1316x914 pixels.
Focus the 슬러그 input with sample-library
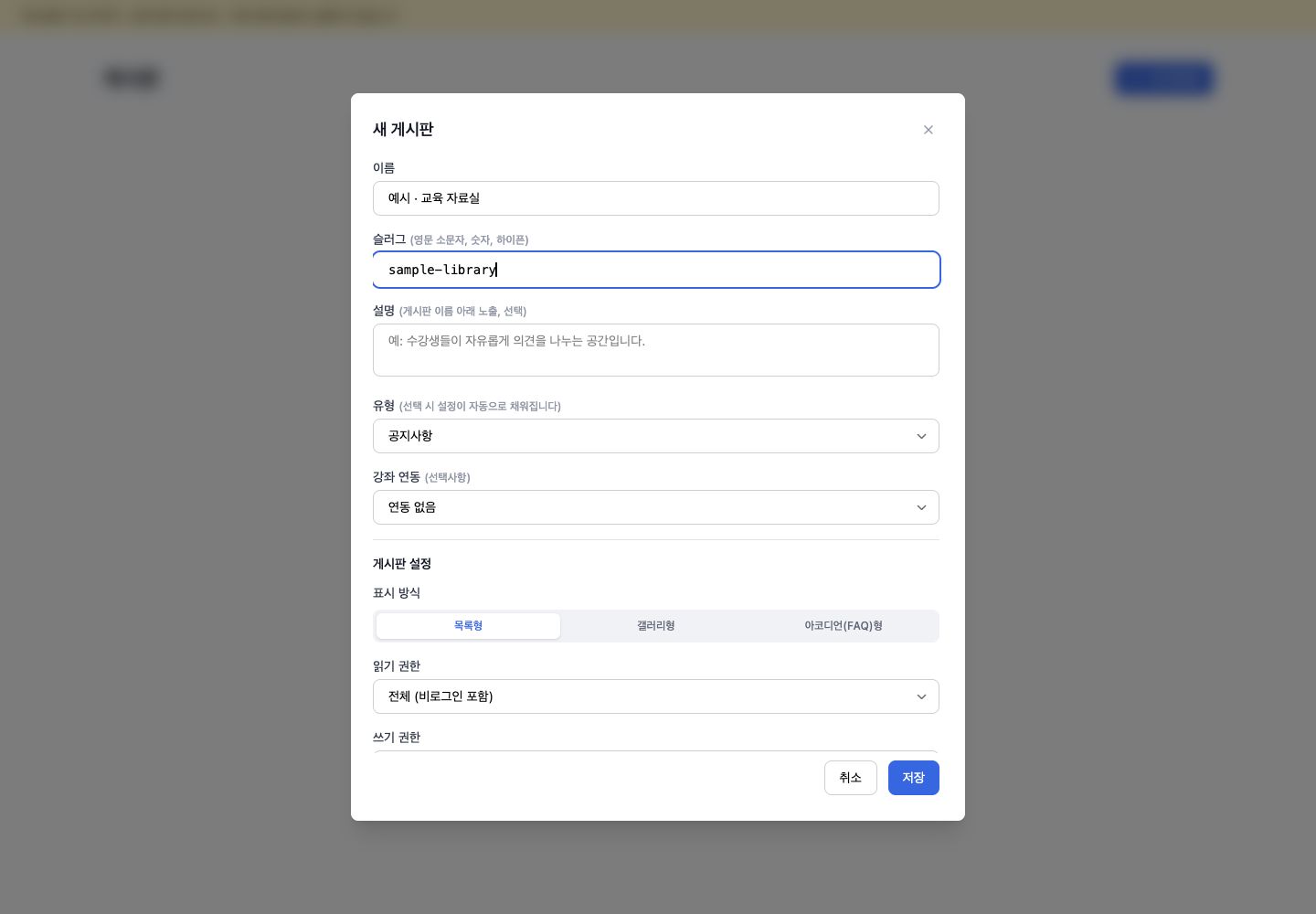(656, 270)
